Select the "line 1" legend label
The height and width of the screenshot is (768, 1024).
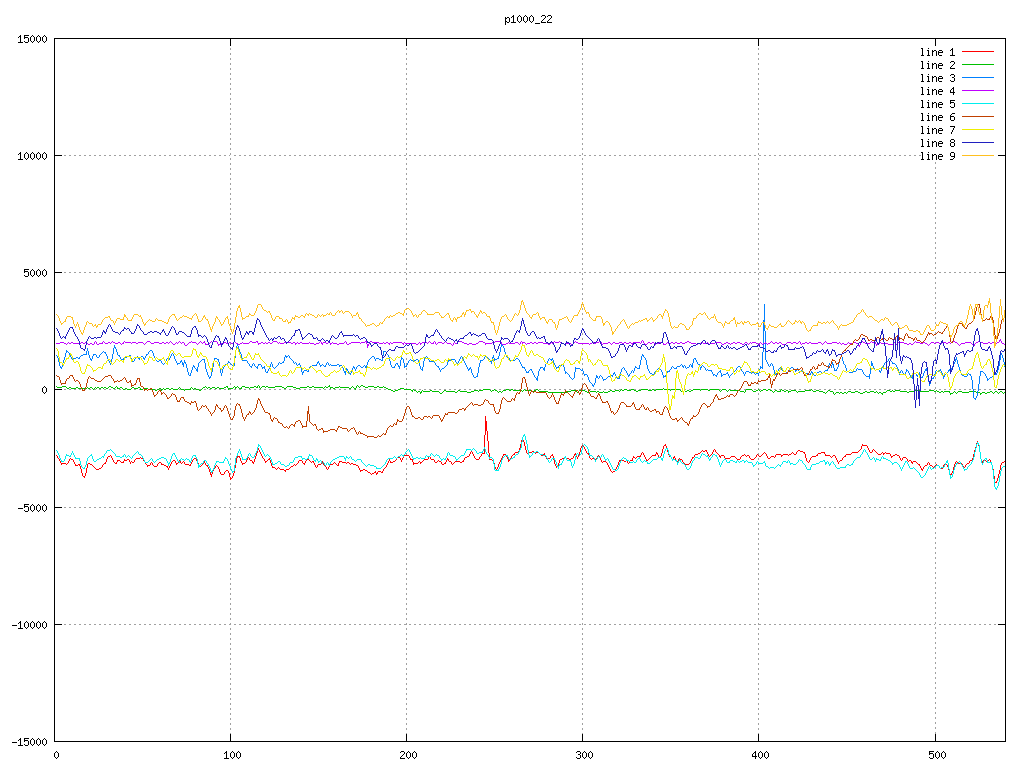(937, 52)
